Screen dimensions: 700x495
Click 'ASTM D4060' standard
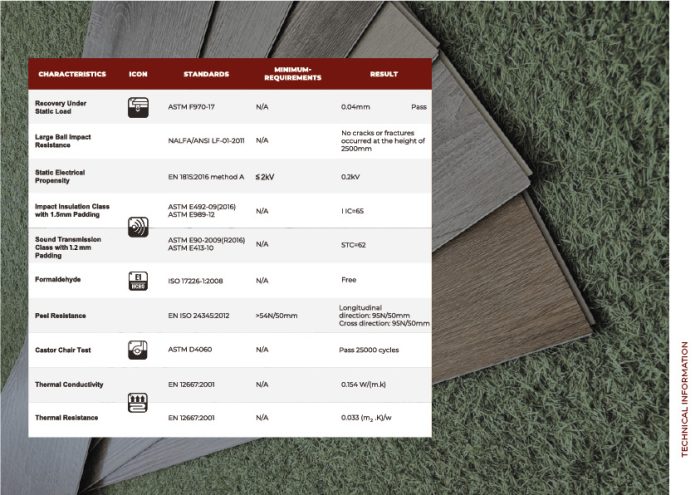(190, 349)
